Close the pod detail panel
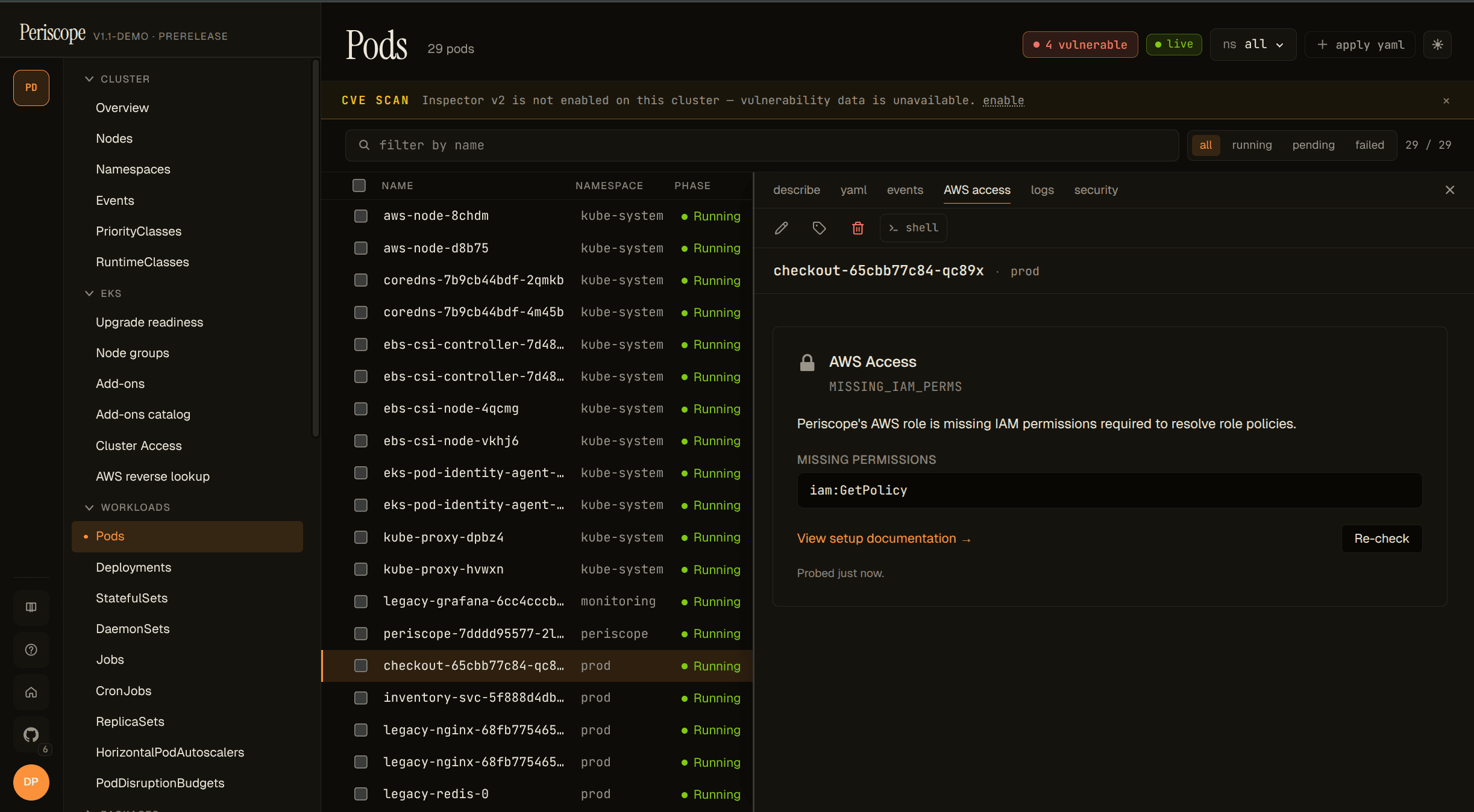Image resolution: width=1474 pixels, height=812 pixels. [x=1450, y=190]
